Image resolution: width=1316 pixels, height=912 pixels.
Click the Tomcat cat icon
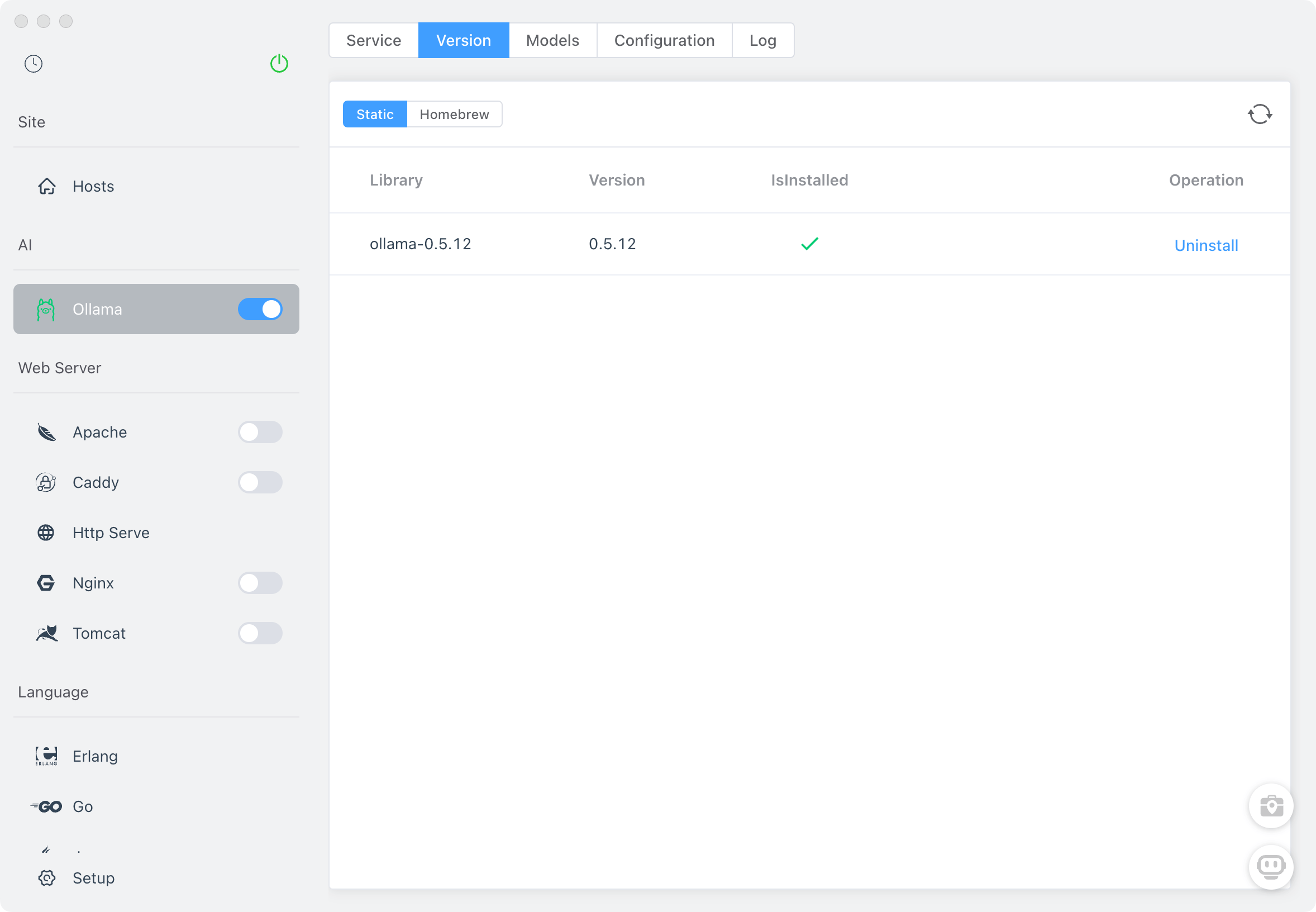coord(46,633)
